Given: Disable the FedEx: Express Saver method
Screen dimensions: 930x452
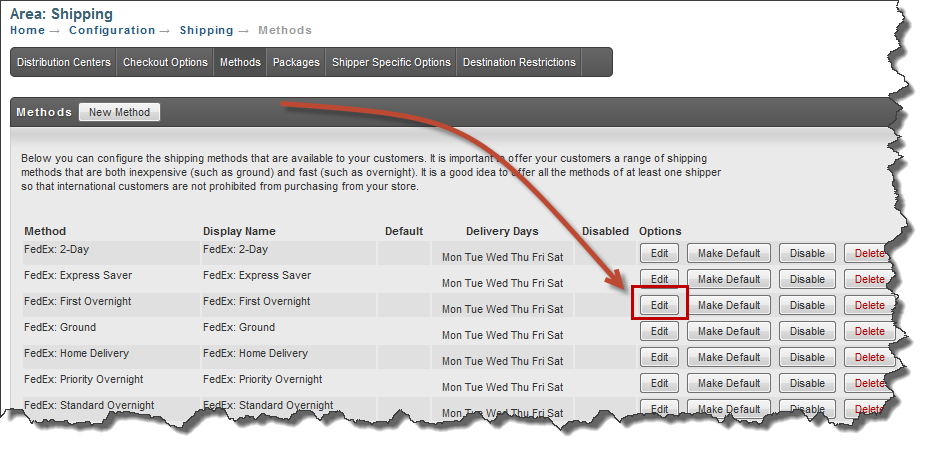Looking at the screenshot, I should tap(807, 279).
